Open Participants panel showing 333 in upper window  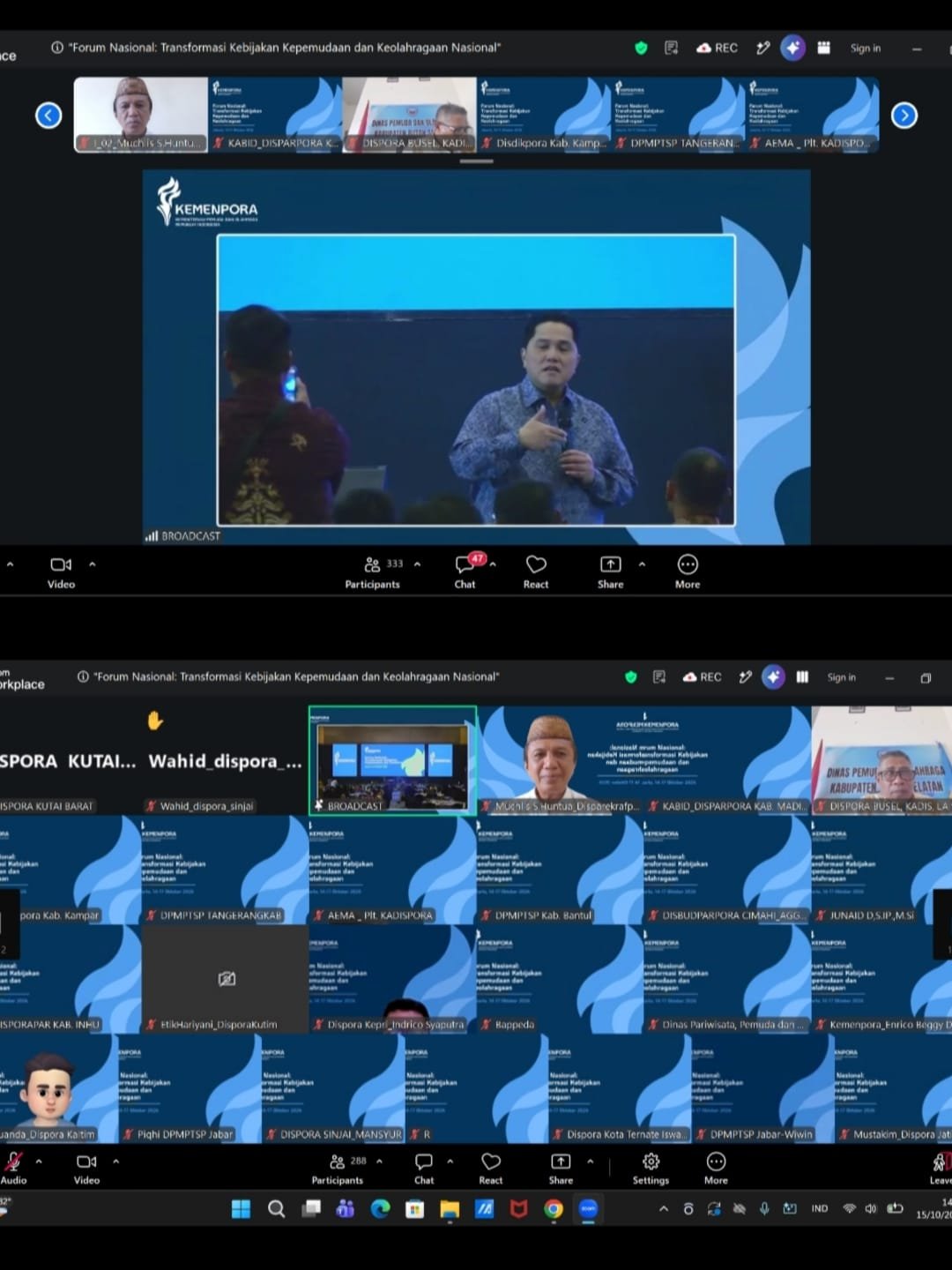click(x=374, y=571)
